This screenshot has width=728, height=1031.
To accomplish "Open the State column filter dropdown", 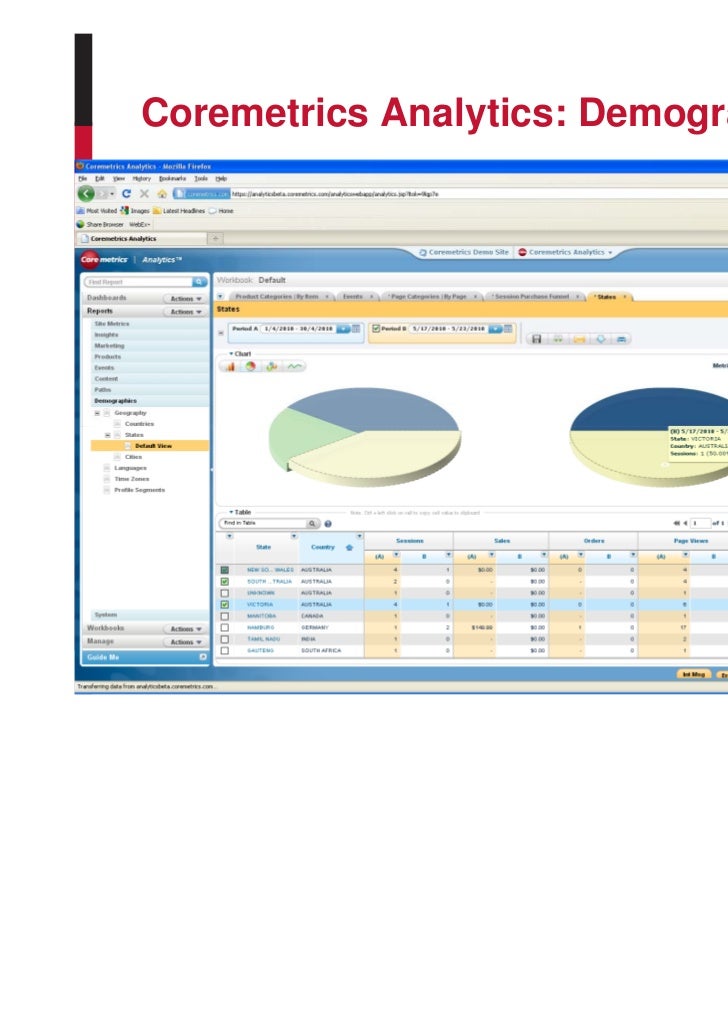I will pos(294,537).
